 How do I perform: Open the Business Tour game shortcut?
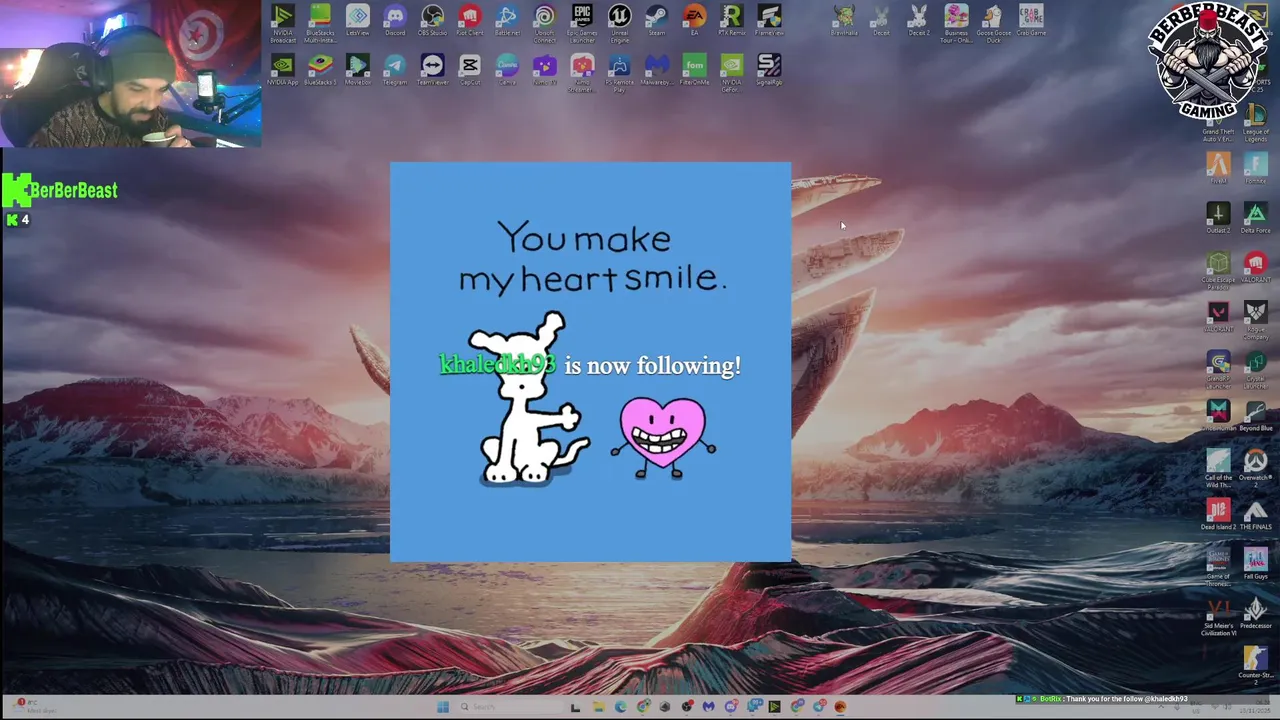[956, 24]
